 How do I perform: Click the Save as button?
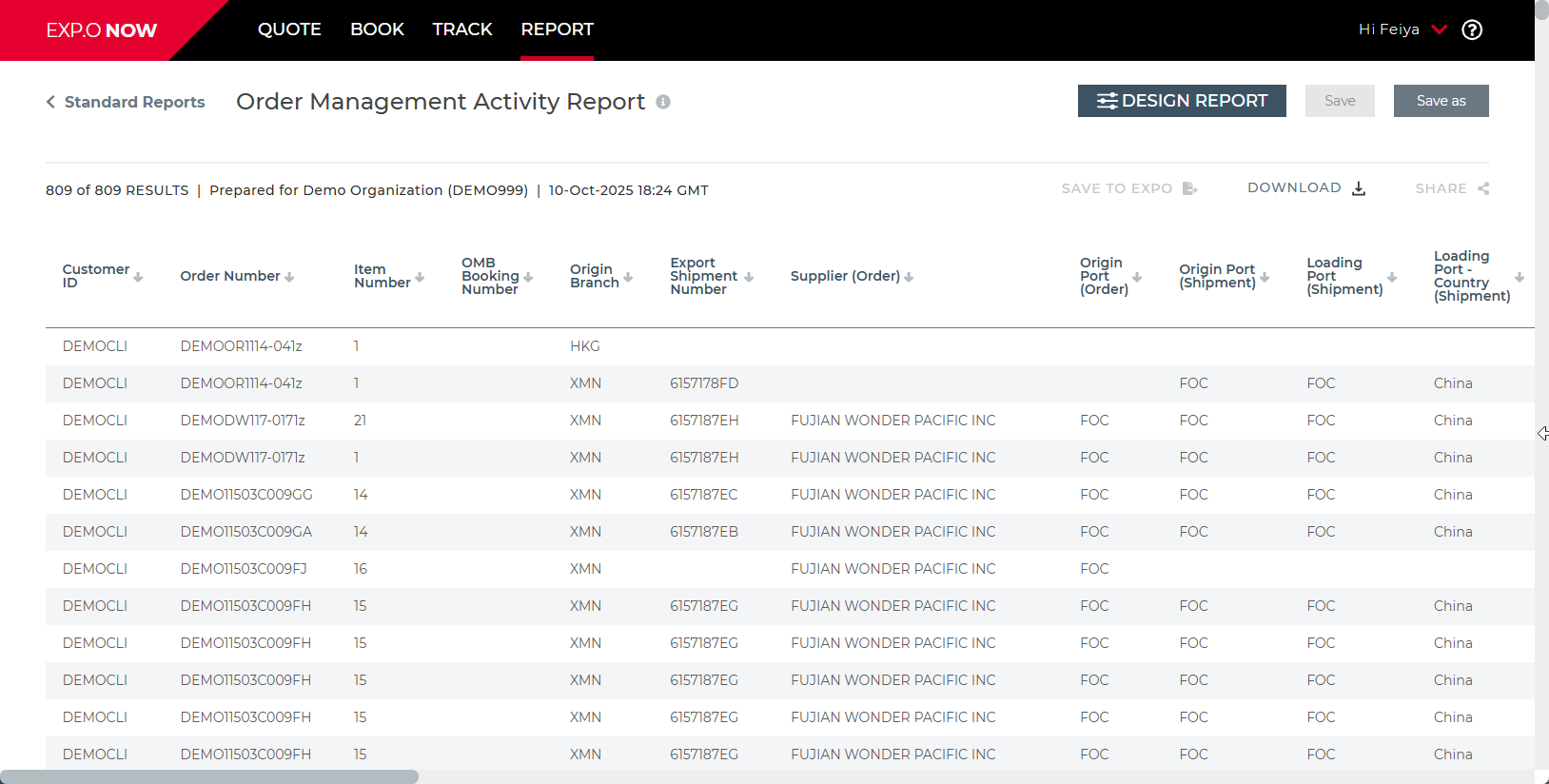tap(1441, 101)
